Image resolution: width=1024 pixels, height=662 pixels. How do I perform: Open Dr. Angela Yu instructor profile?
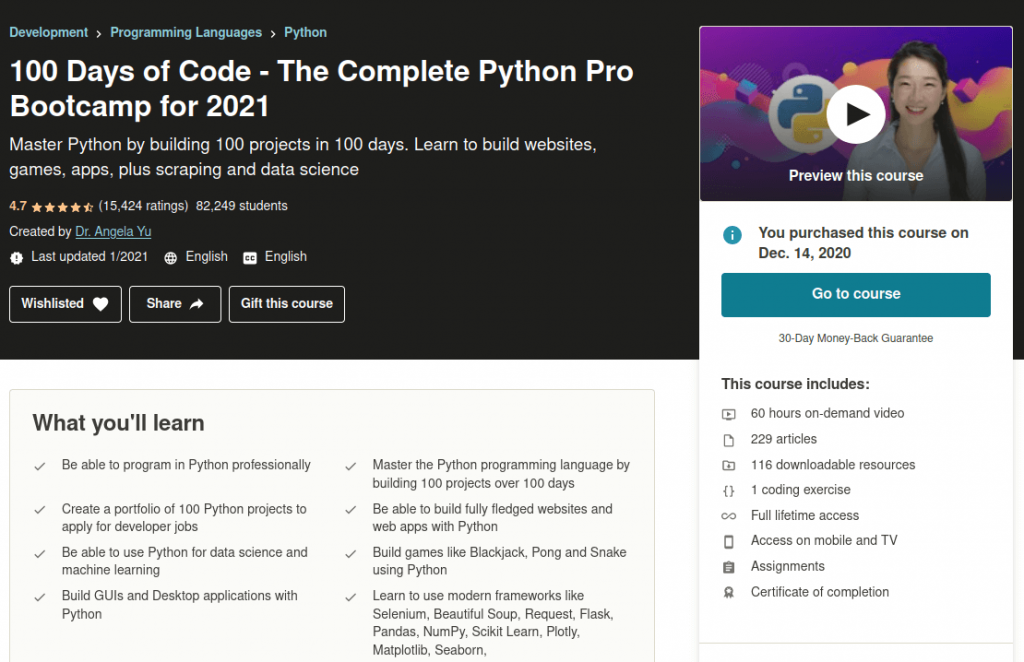[x=113, y=231]
